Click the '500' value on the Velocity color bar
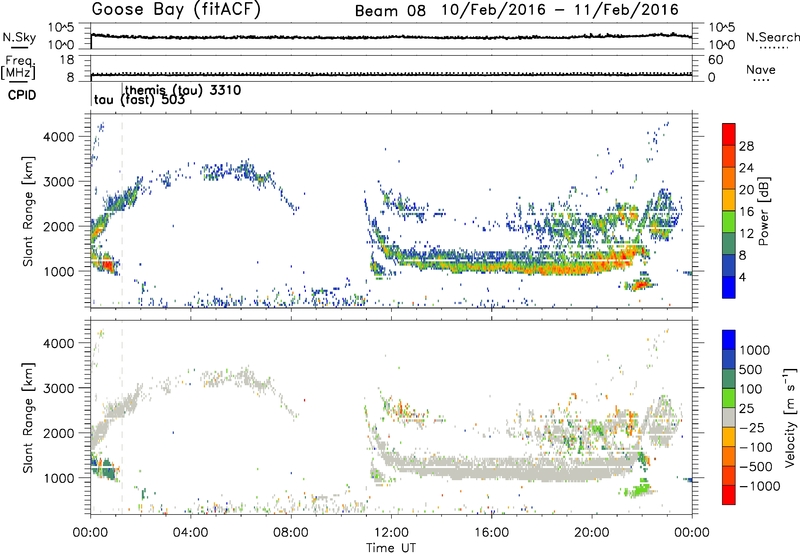The width and height of the screenshot is (800, 554). [x=752, y=370]
